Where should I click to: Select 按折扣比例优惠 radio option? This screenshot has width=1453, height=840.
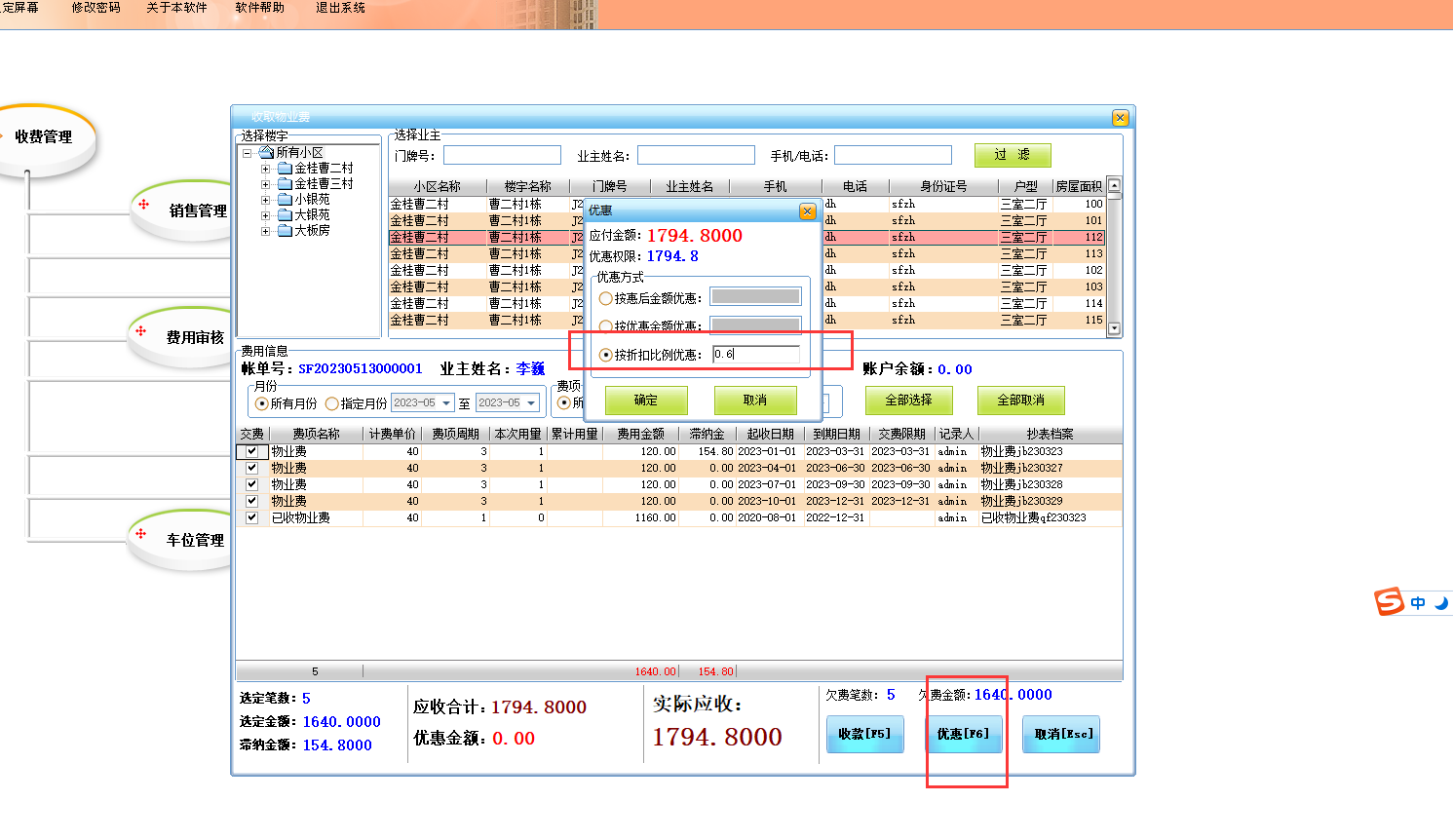[606, 356]
